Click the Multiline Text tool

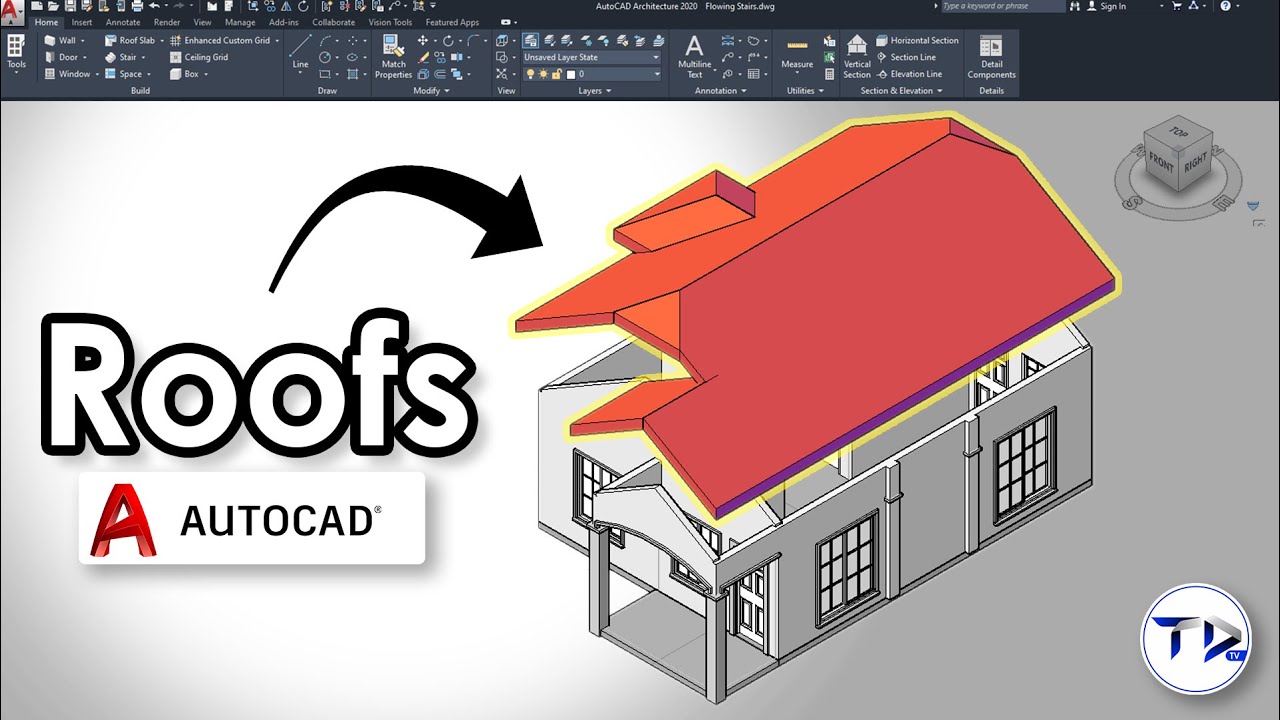(694, 56)
